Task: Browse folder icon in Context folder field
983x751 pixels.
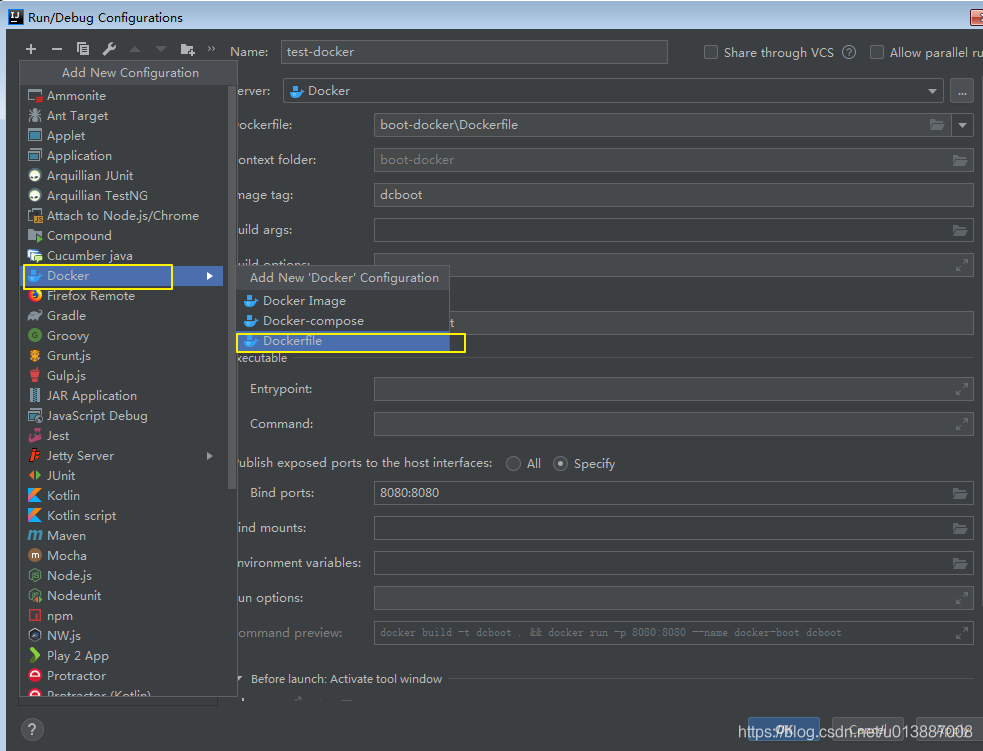Action: (x=960, y=160)
